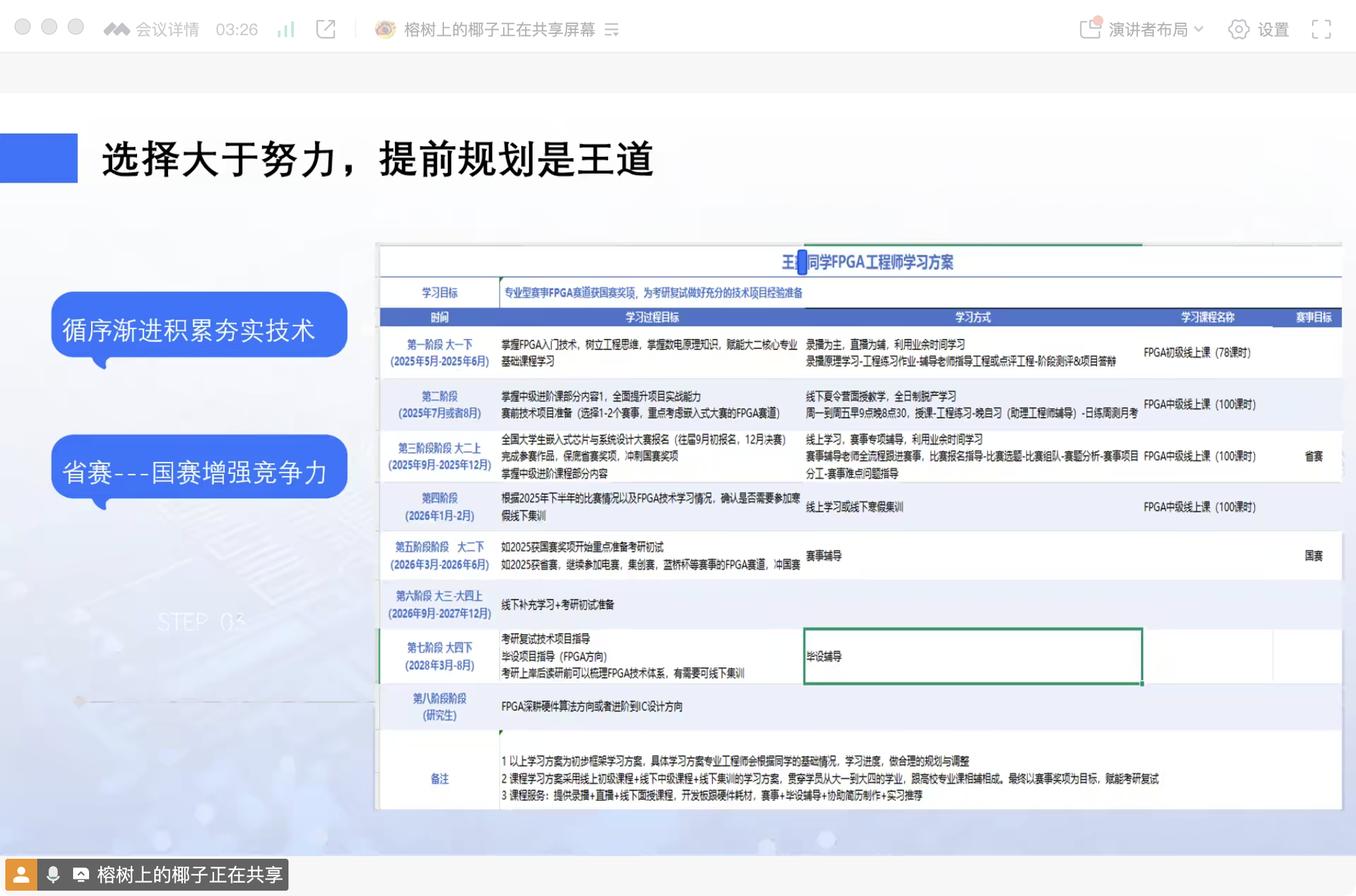Click the screen share export icon
1356x896 pixels.
coord(326,29)
